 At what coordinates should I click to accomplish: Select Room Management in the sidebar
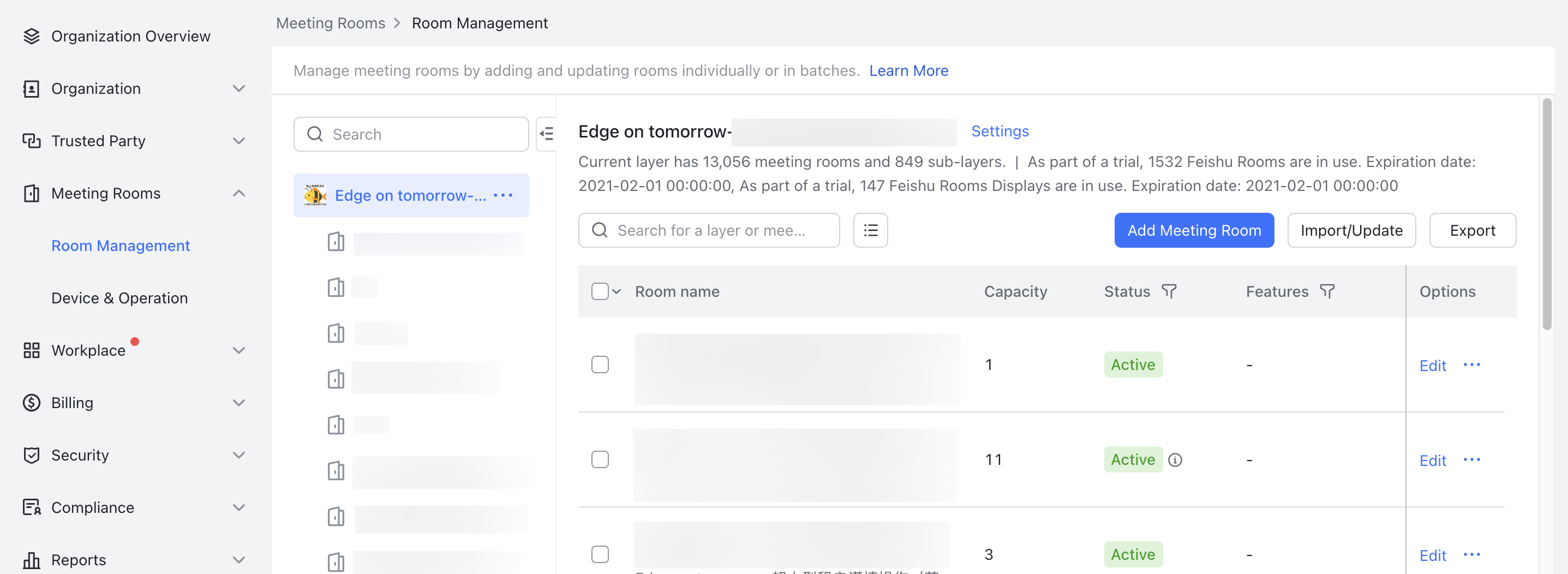coord(121,246)
